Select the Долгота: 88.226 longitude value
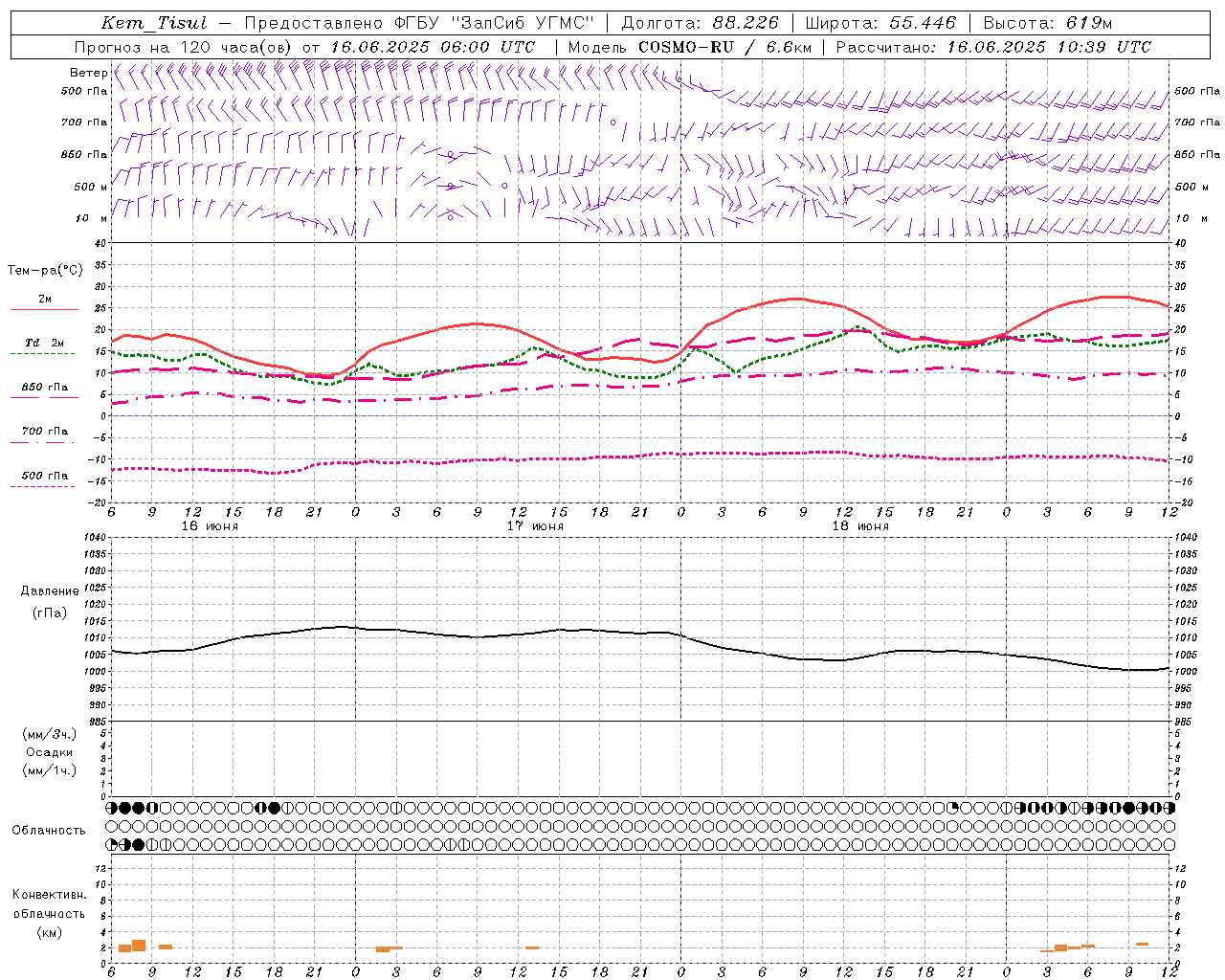Screen dimensions: 1225x980 (x=700, y=23)
